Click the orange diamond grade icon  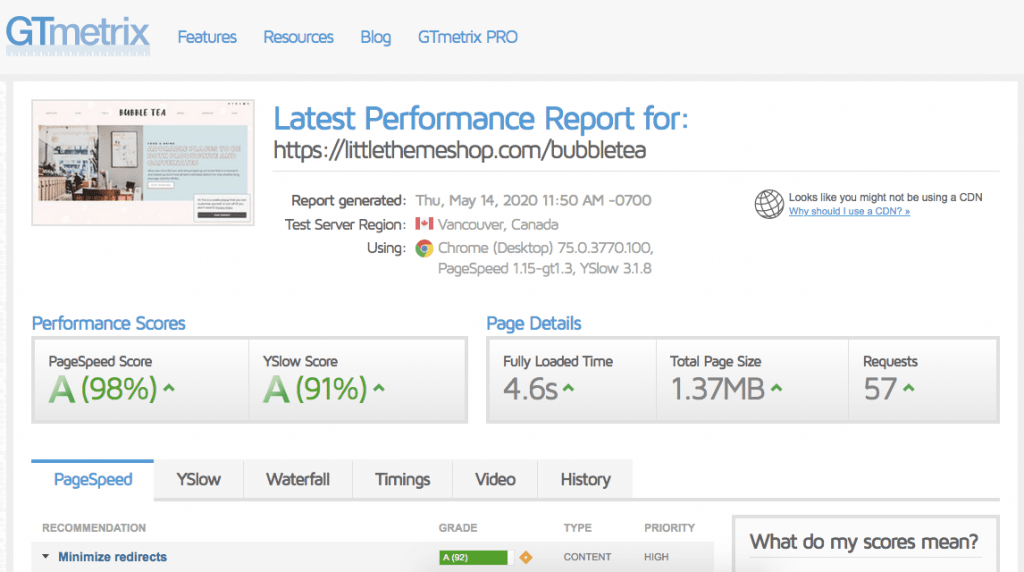tap(526, 557)
